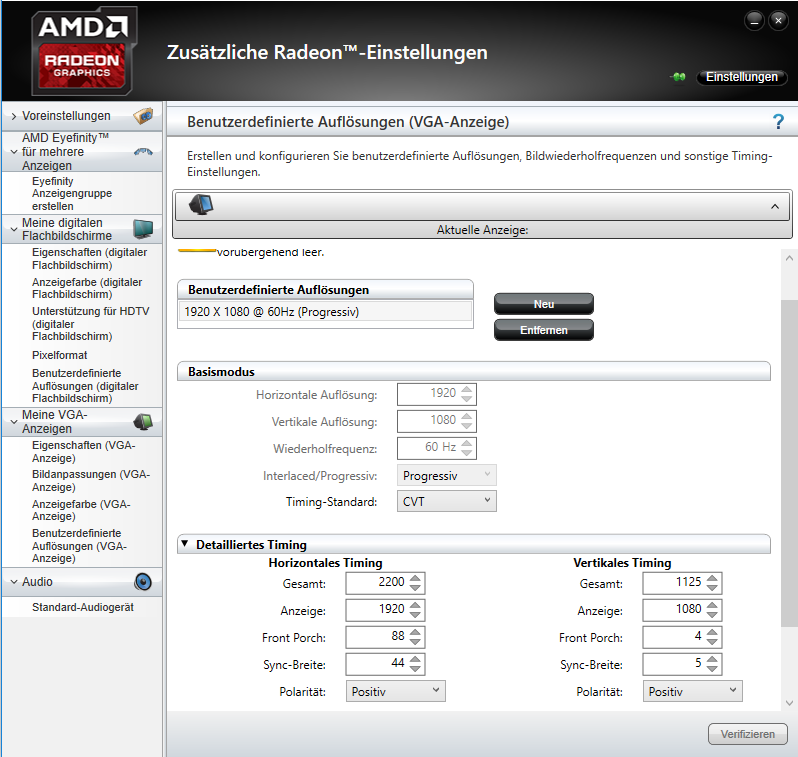Decrease vertical Sync-Breite with down arrow

coord(712,669)
